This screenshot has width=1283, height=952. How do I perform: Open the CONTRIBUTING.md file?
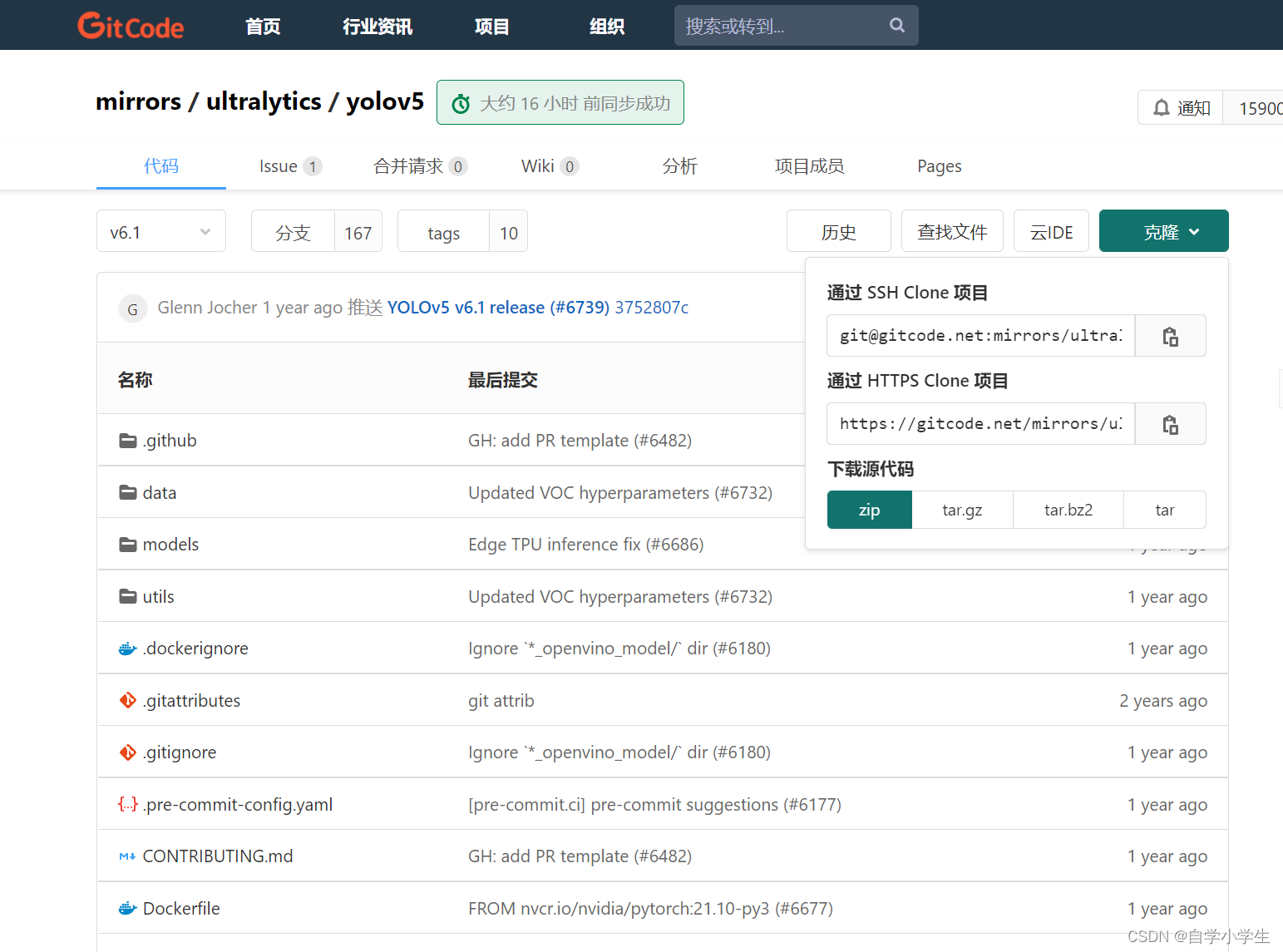click(218, 856)
